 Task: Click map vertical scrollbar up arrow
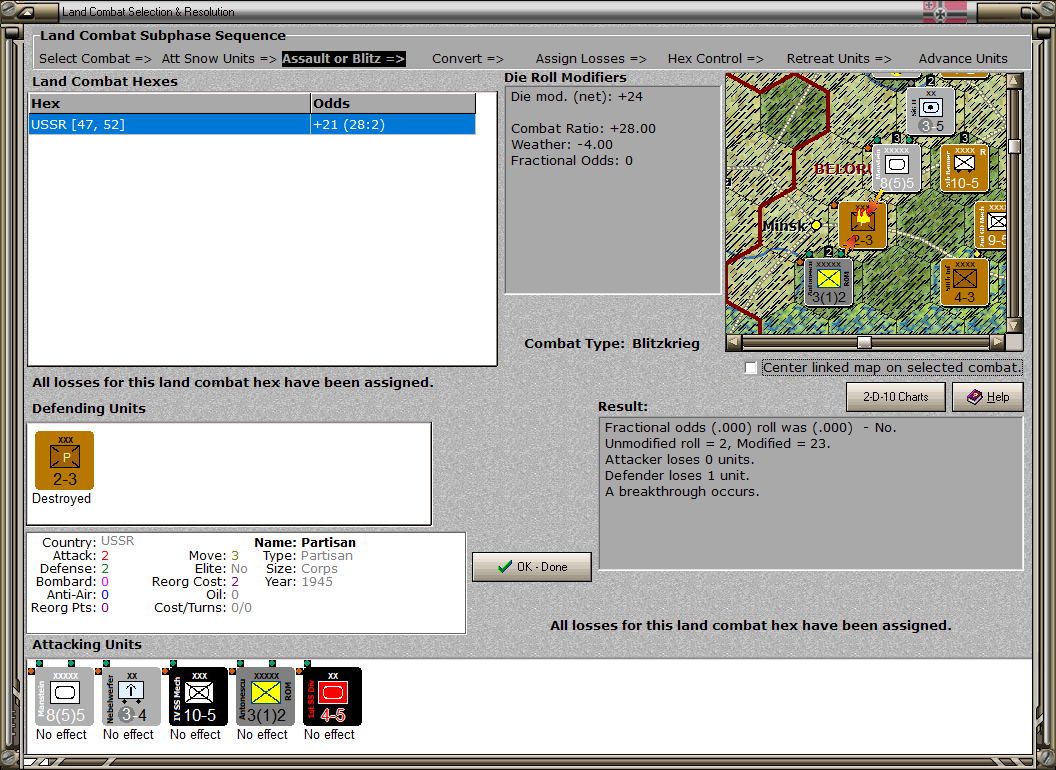pos(1014,82)
